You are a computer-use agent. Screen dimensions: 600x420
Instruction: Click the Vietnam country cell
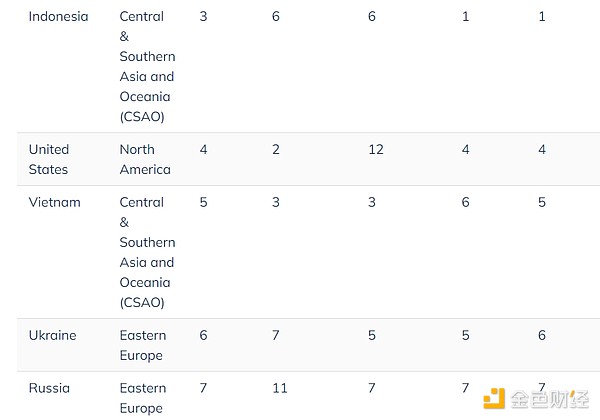(55, 202)
